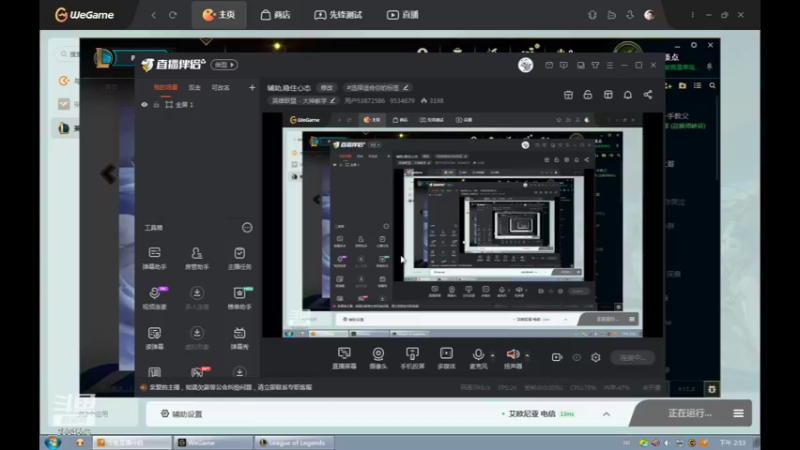
Task: Click the 正在运行 button in WeGame
Action: pos(690,413)
